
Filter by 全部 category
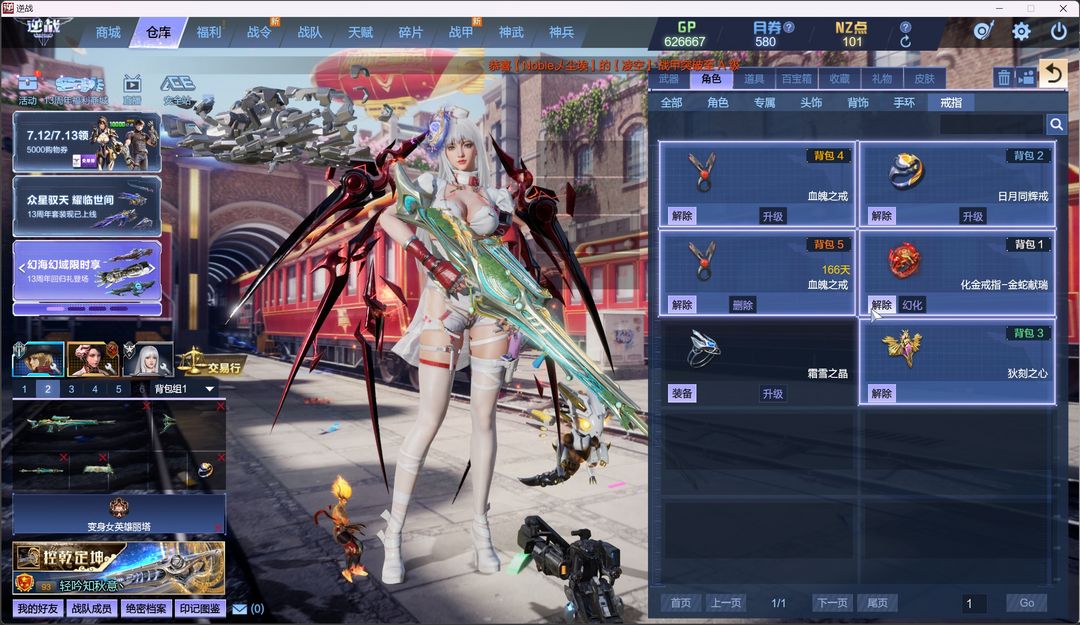click(672, 103)
